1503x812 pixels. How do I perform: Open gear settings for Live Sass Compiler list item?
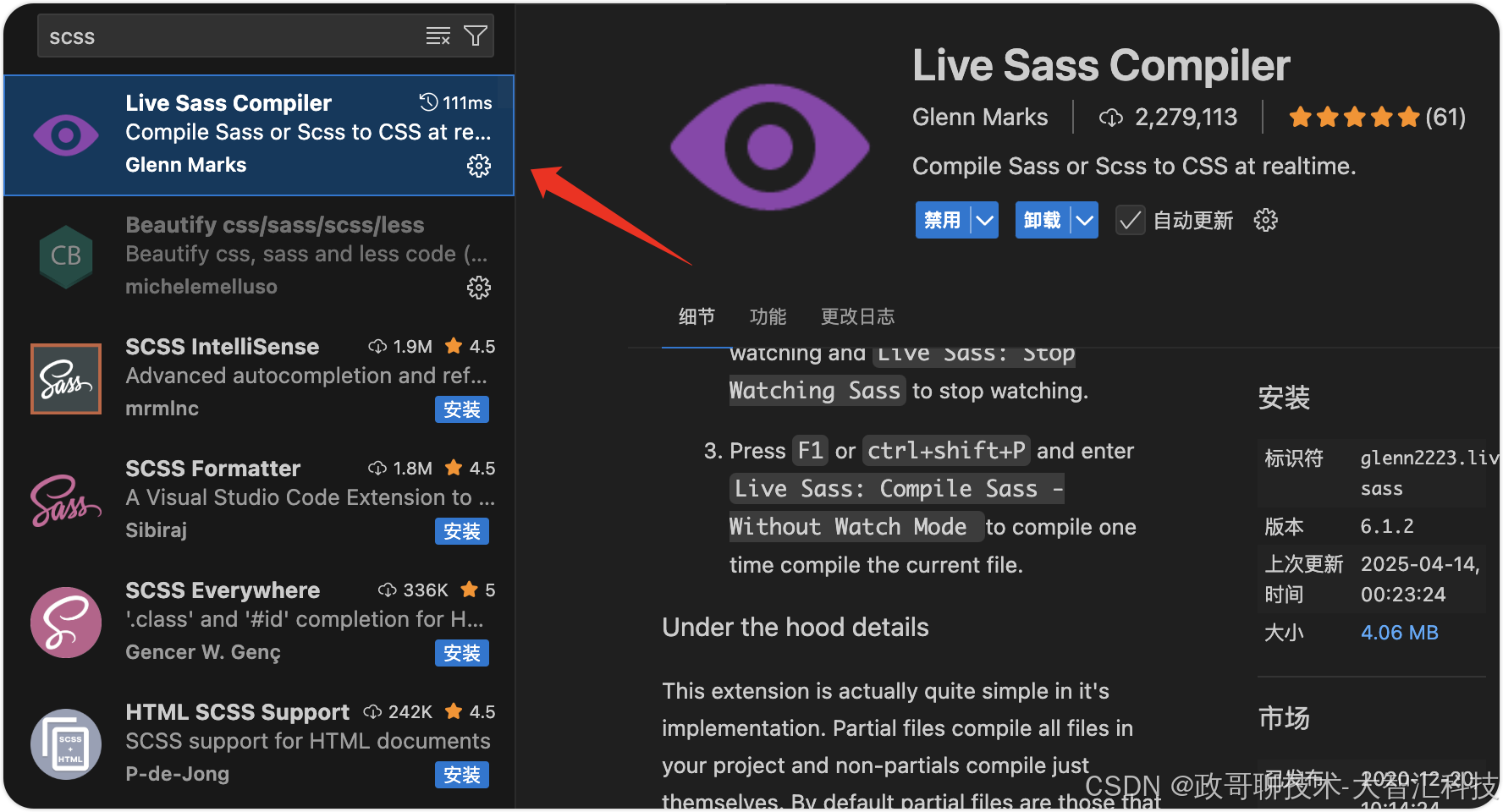[x=479, y=166]
